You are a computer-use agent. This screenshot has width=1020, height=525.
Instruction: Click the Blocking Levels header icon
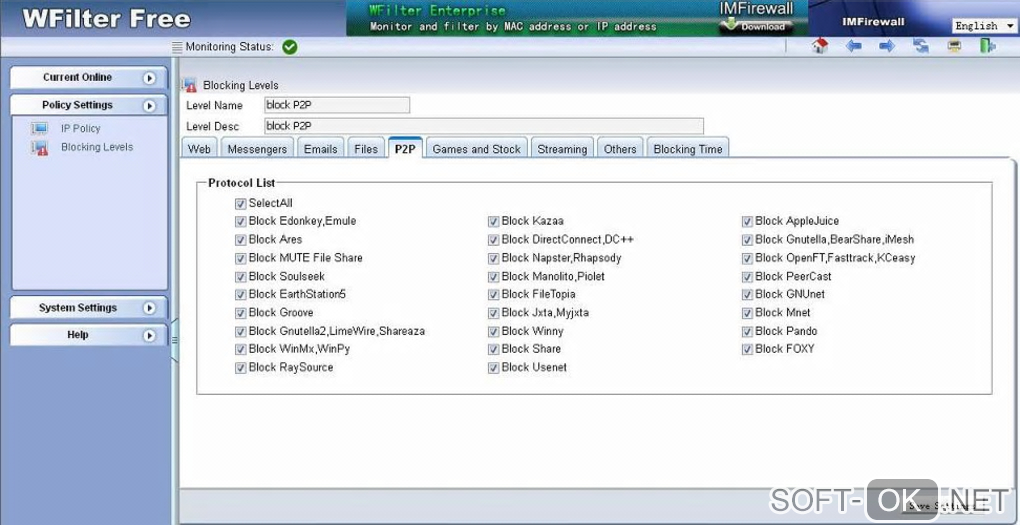189,85
